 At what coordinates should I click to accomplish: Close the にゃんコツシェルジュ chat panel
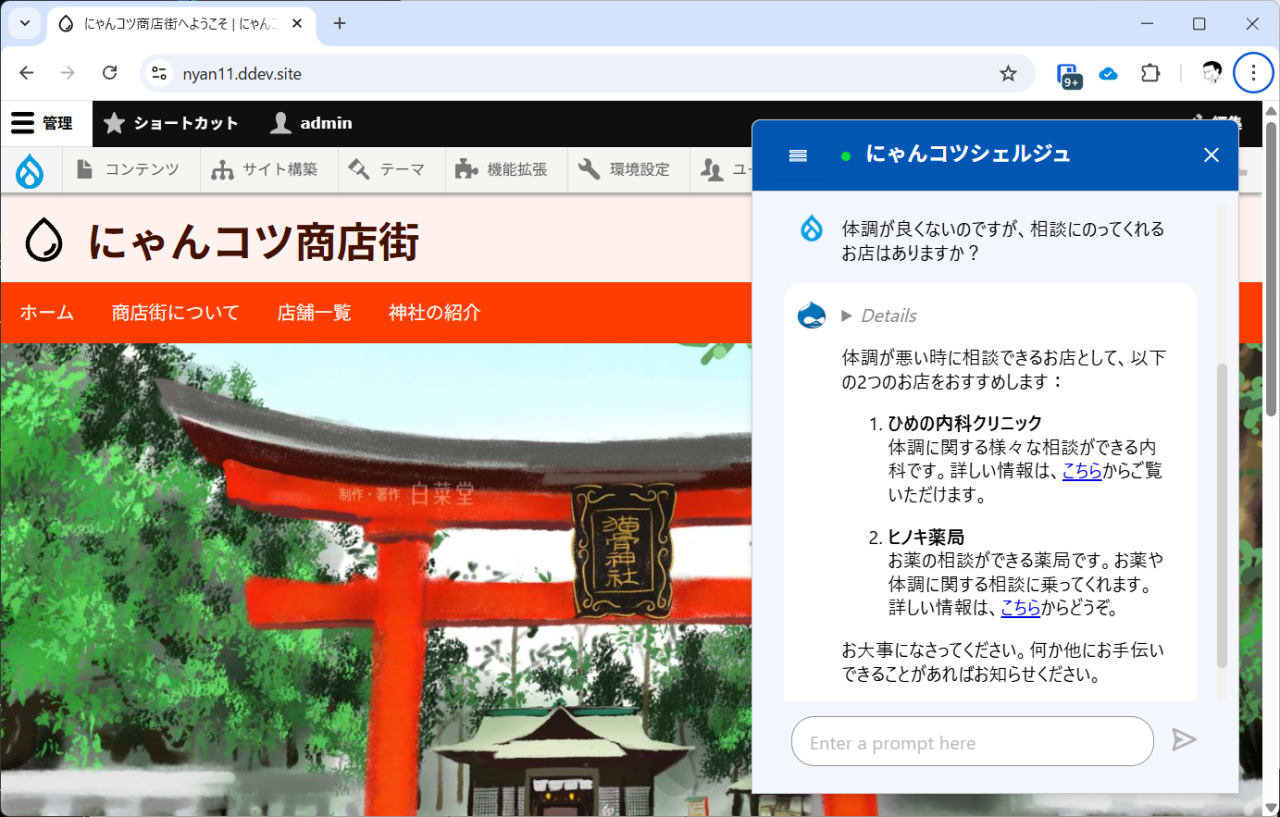click(x=1211, y=155)
